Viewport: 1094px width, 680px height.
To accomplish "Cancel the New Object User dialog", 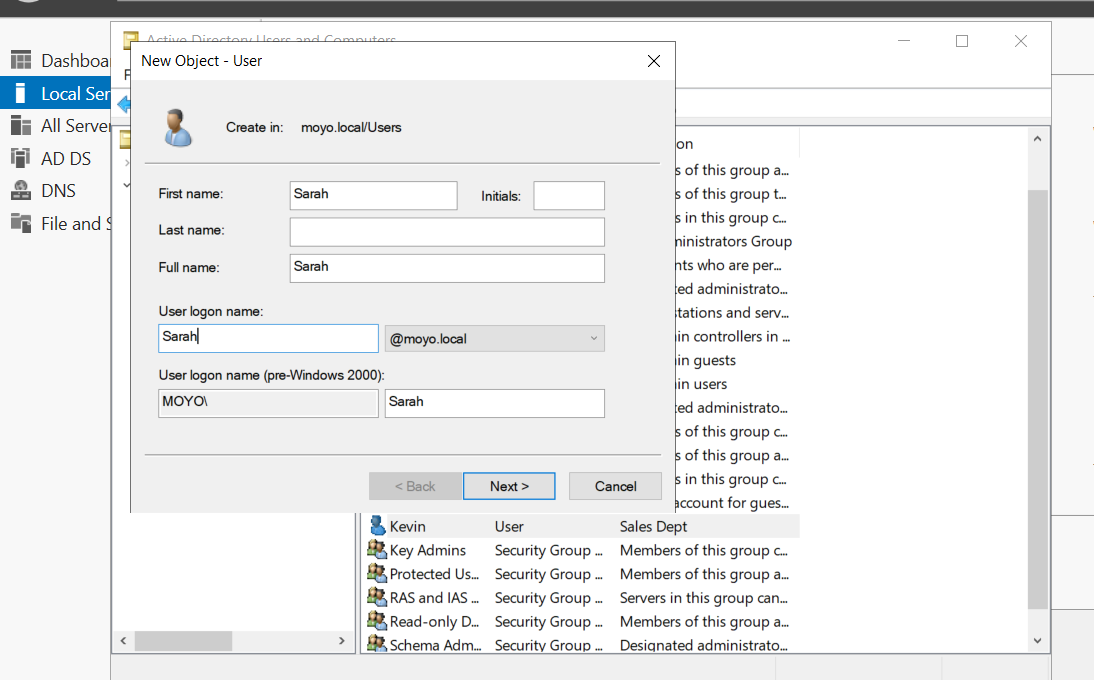I will click(x=615, y=486).
